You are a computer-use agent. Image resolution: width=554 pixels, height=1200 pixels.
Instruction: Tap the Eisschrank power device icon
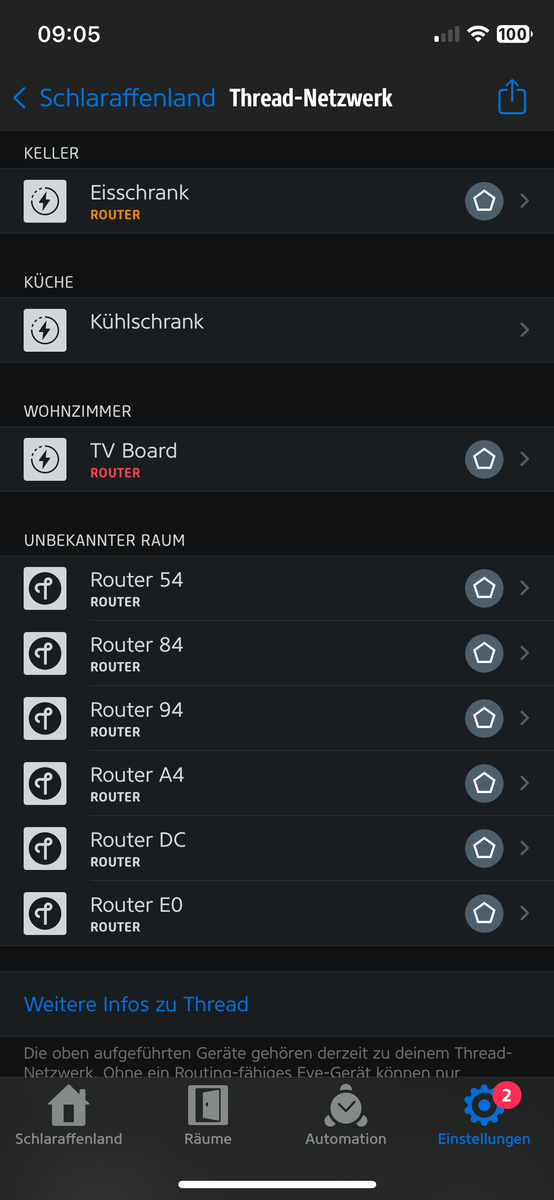pos(45,201)
